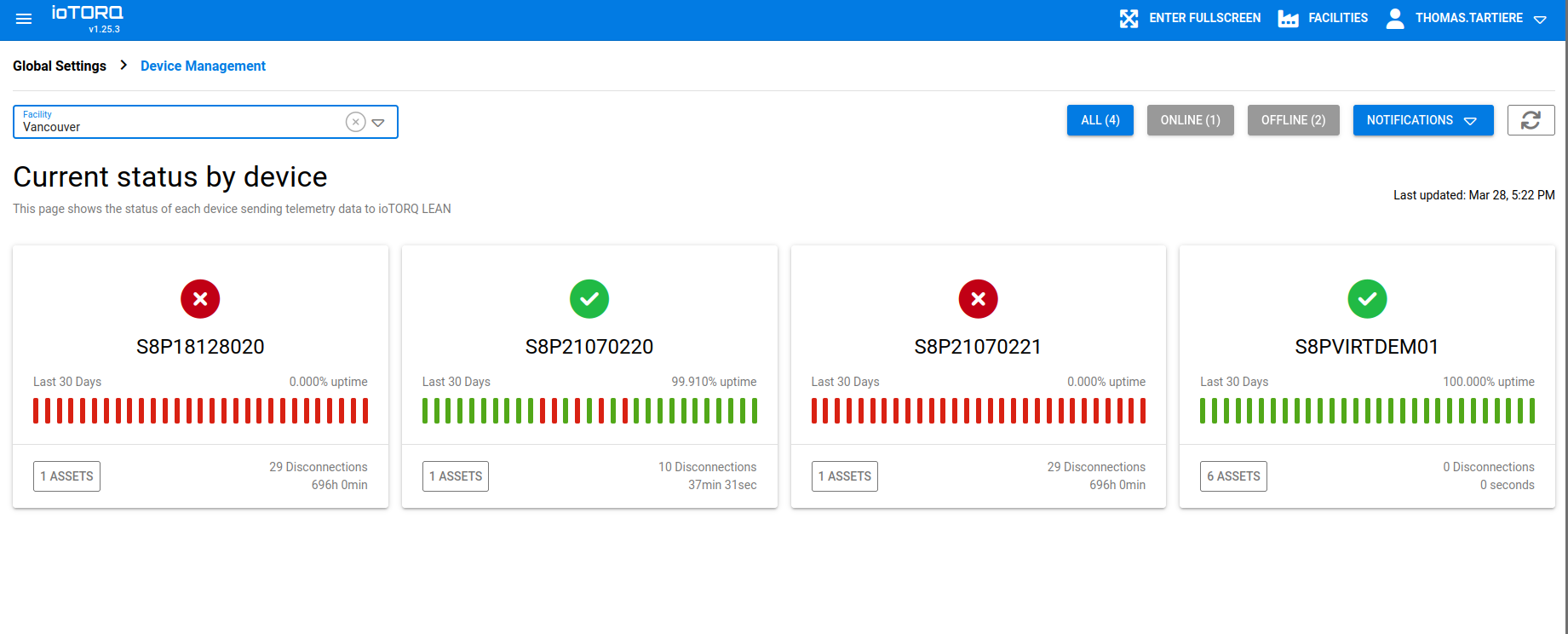Viewport: 1568px width, 634px height.
Task: Click the 37min 31sec downtime value
Action: click(x=722, y=485)
